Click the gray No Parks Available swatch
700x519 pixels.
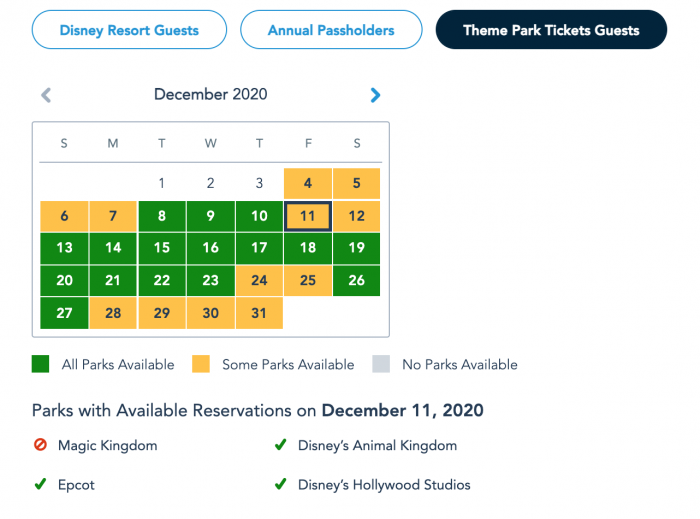pyautogui.click(x=380, y=364)
